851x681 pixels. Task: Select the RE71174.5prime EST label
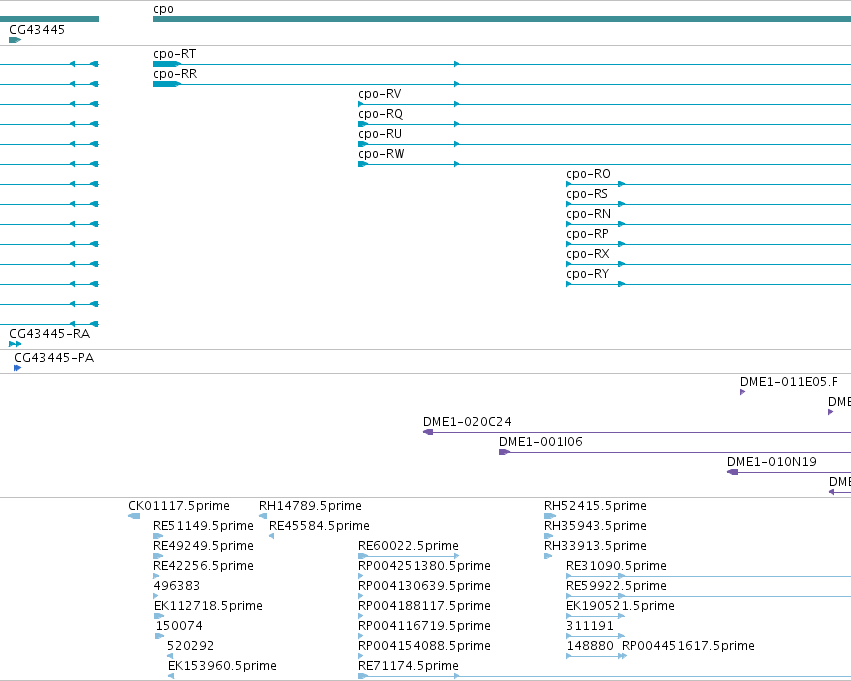point(409,666)
